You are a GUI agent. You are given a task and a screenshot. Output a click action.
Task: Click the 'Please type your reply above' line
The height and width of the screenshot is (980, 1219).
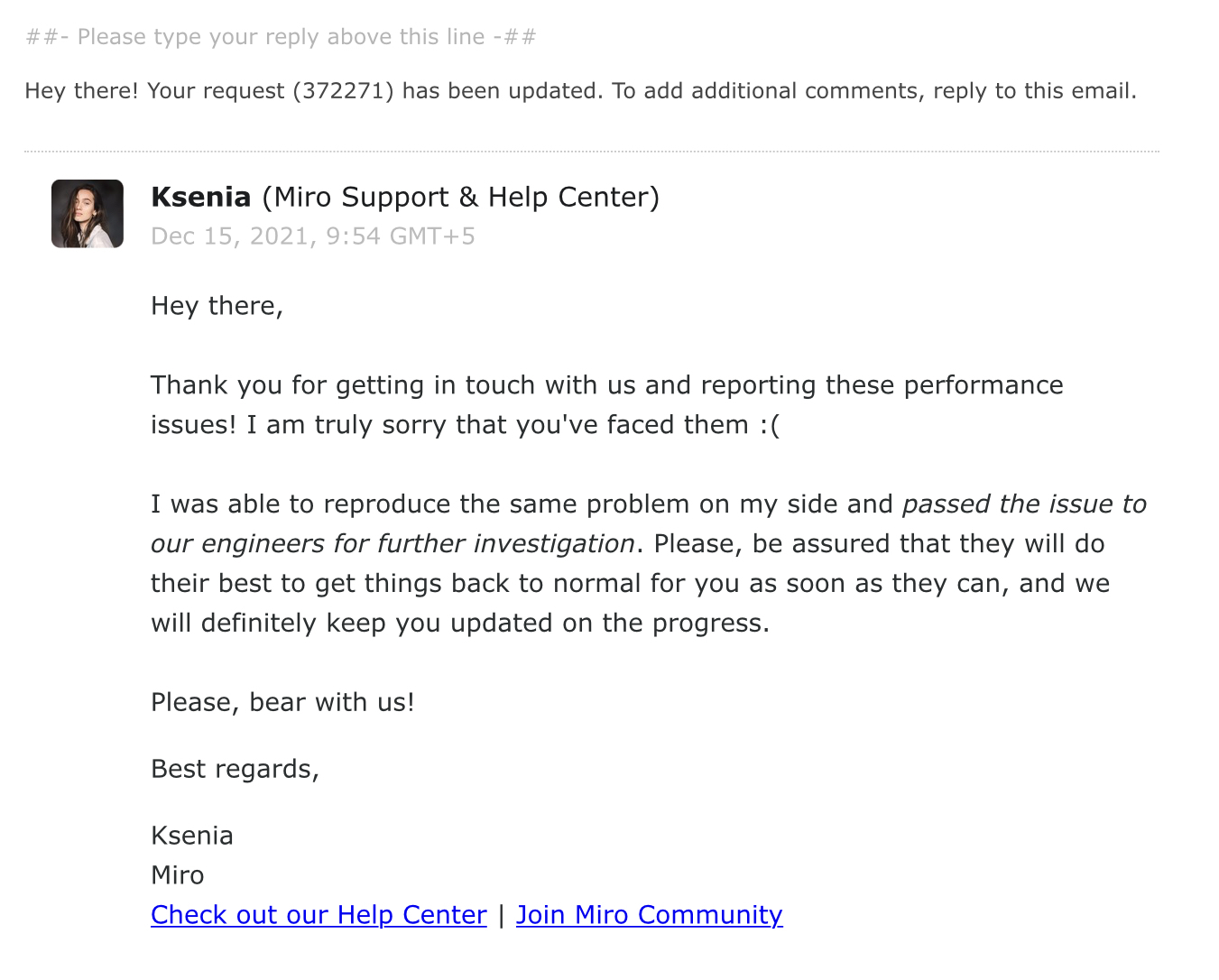pos(282,37)
